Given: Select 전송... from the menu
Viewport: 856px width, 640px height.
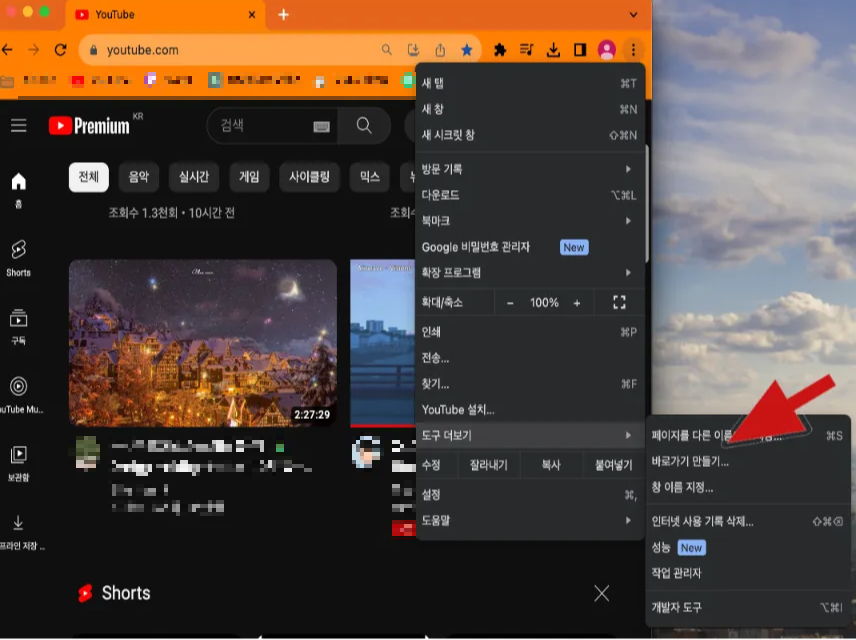Looking at the screenshot, I should click(530, 358).
